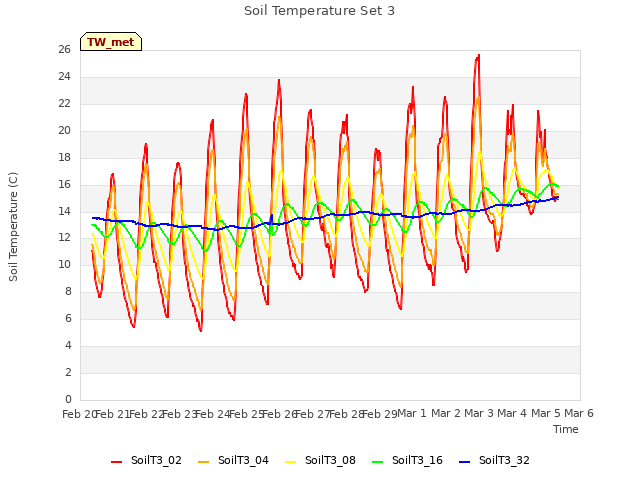The width and height of the screenshot is (640, 480).
Task: Click the 20 y-axis tick label
Action: tap(64, 131)
